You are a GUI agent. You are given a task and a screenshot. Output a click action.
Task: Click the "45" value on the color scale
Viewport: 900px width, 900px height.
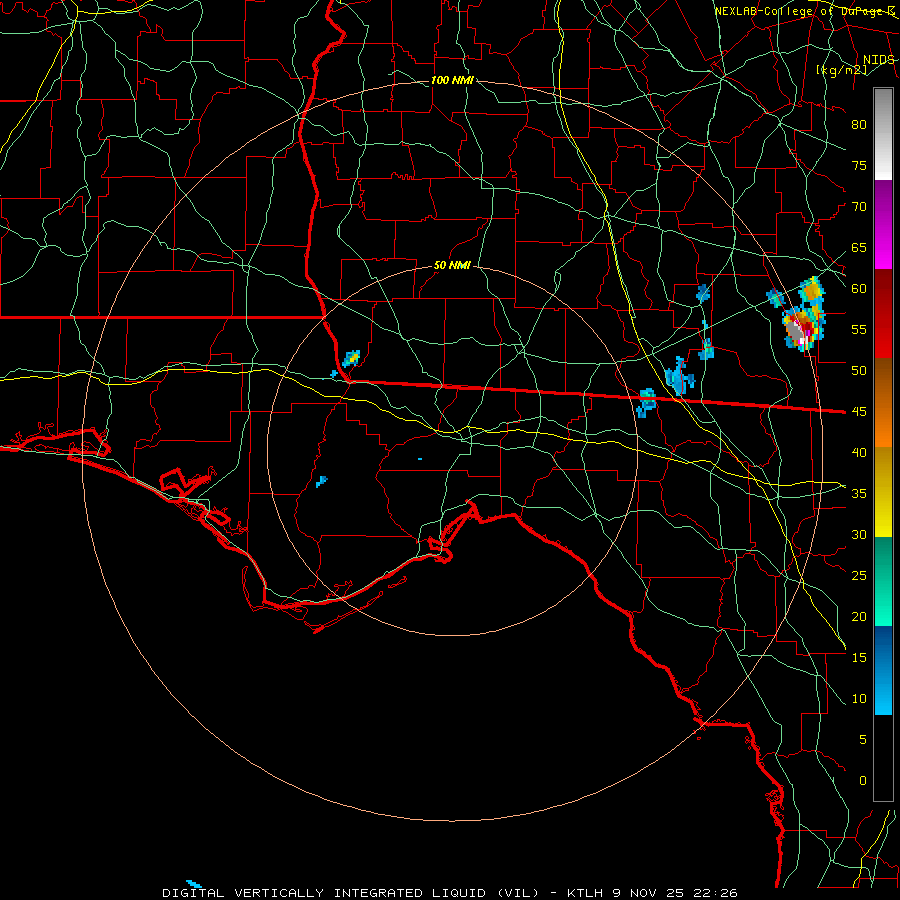point(859,412)
